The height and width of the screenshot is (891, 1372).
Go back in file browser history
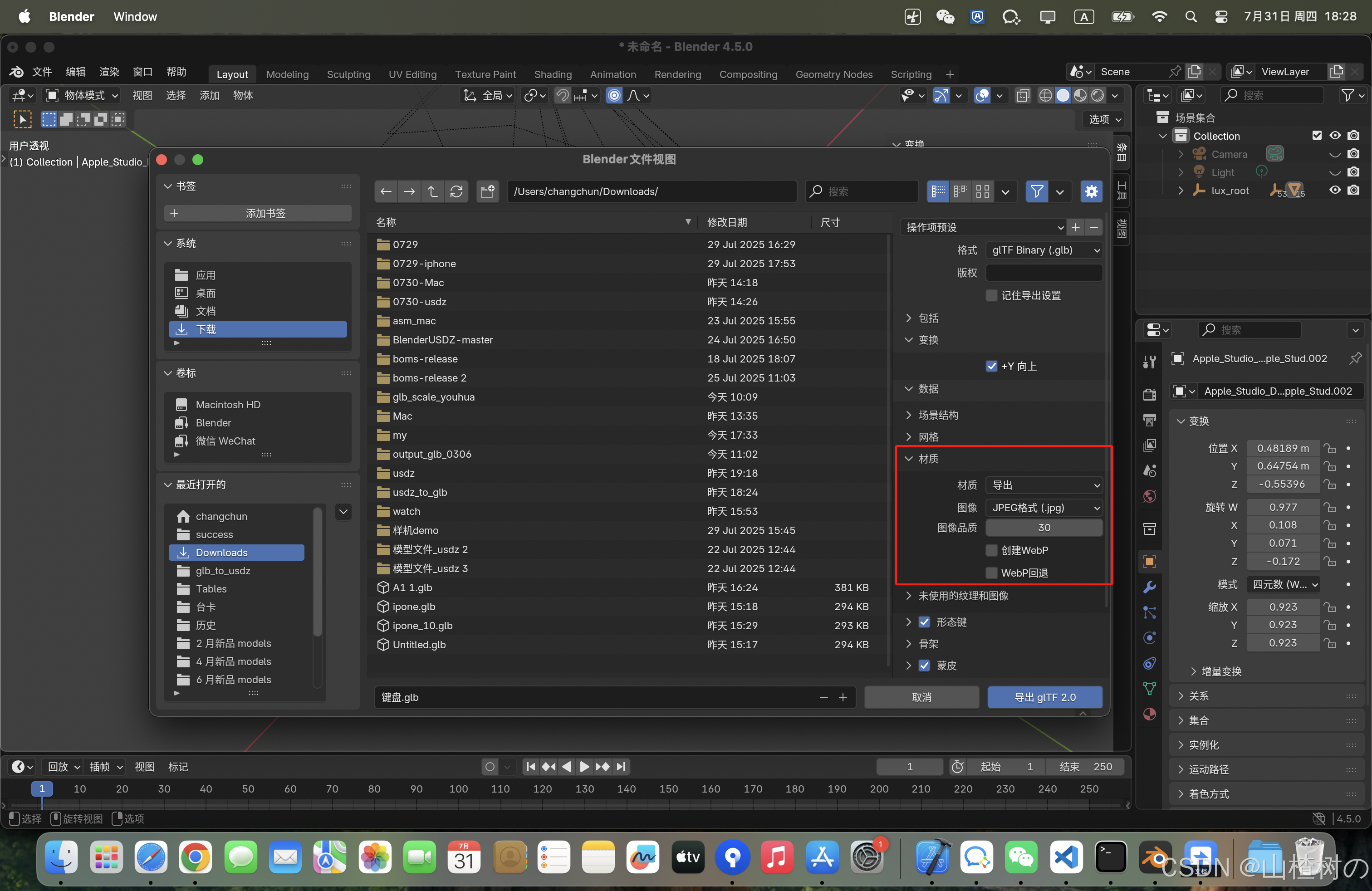click(x=386, y=192)
